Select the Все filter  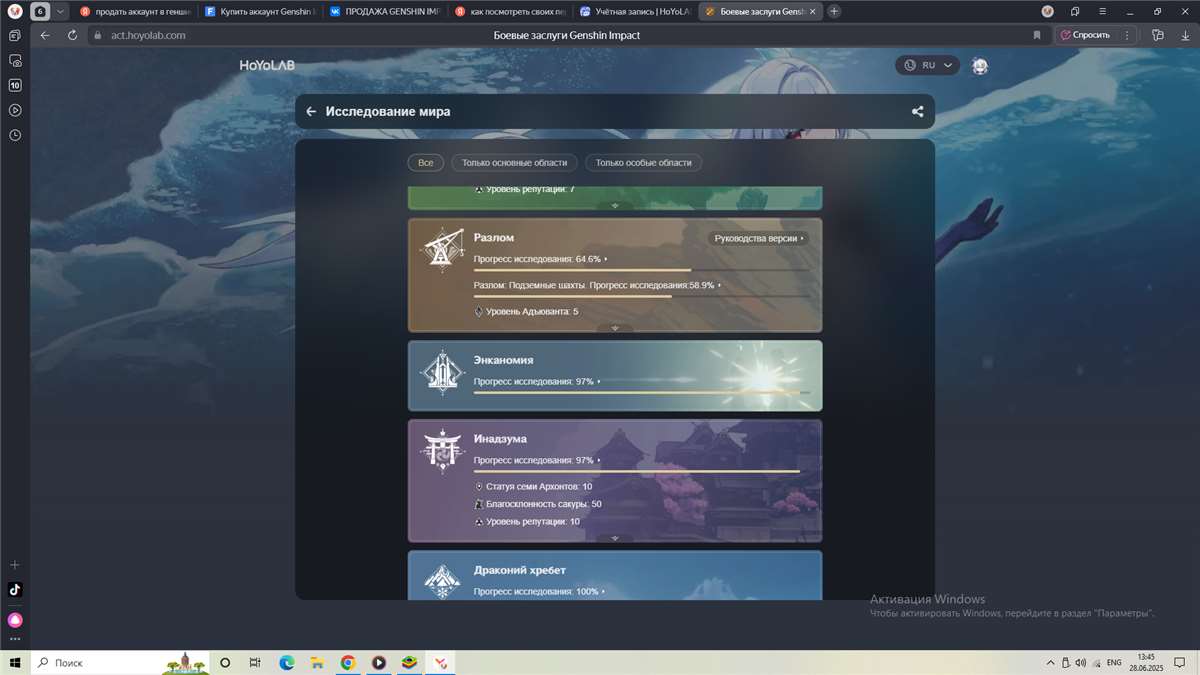(x=426, y=162)
